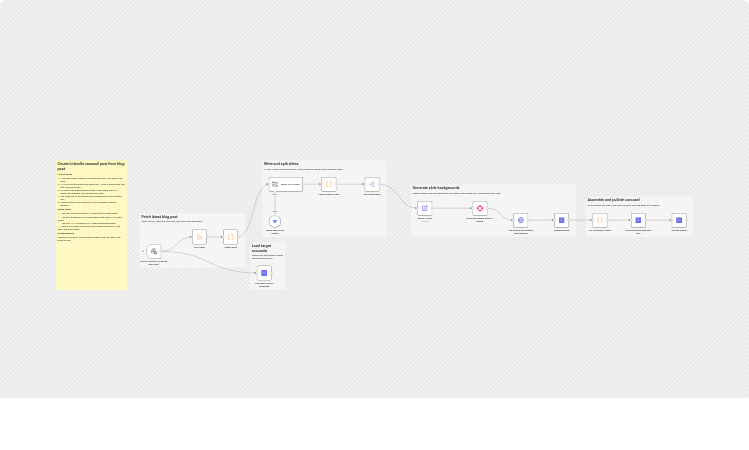The width and height of the screenshot is (749, 450).
Task: Open the wide LLM chain node in Write and split slides
Action: click(x=286, y=184)
